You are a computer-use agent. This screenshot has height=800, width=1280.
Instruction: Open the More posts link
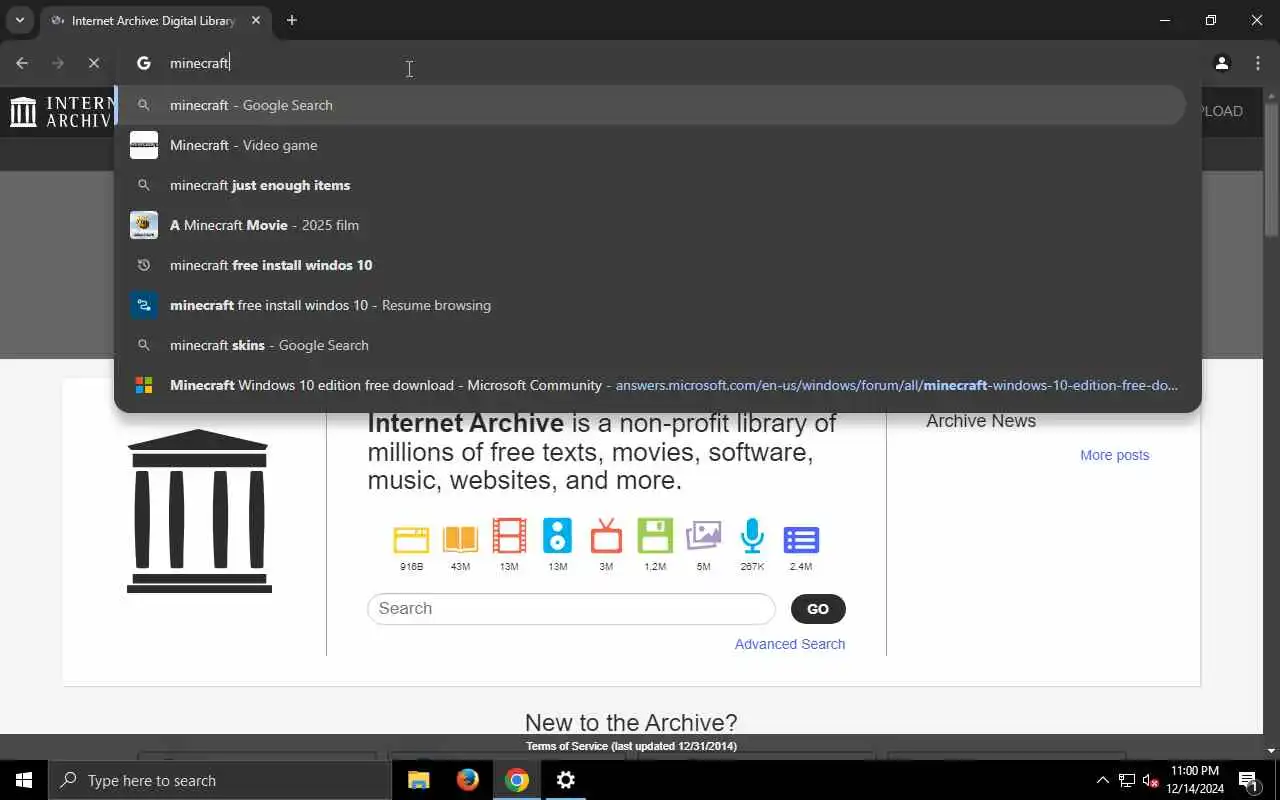(1114, 455)
